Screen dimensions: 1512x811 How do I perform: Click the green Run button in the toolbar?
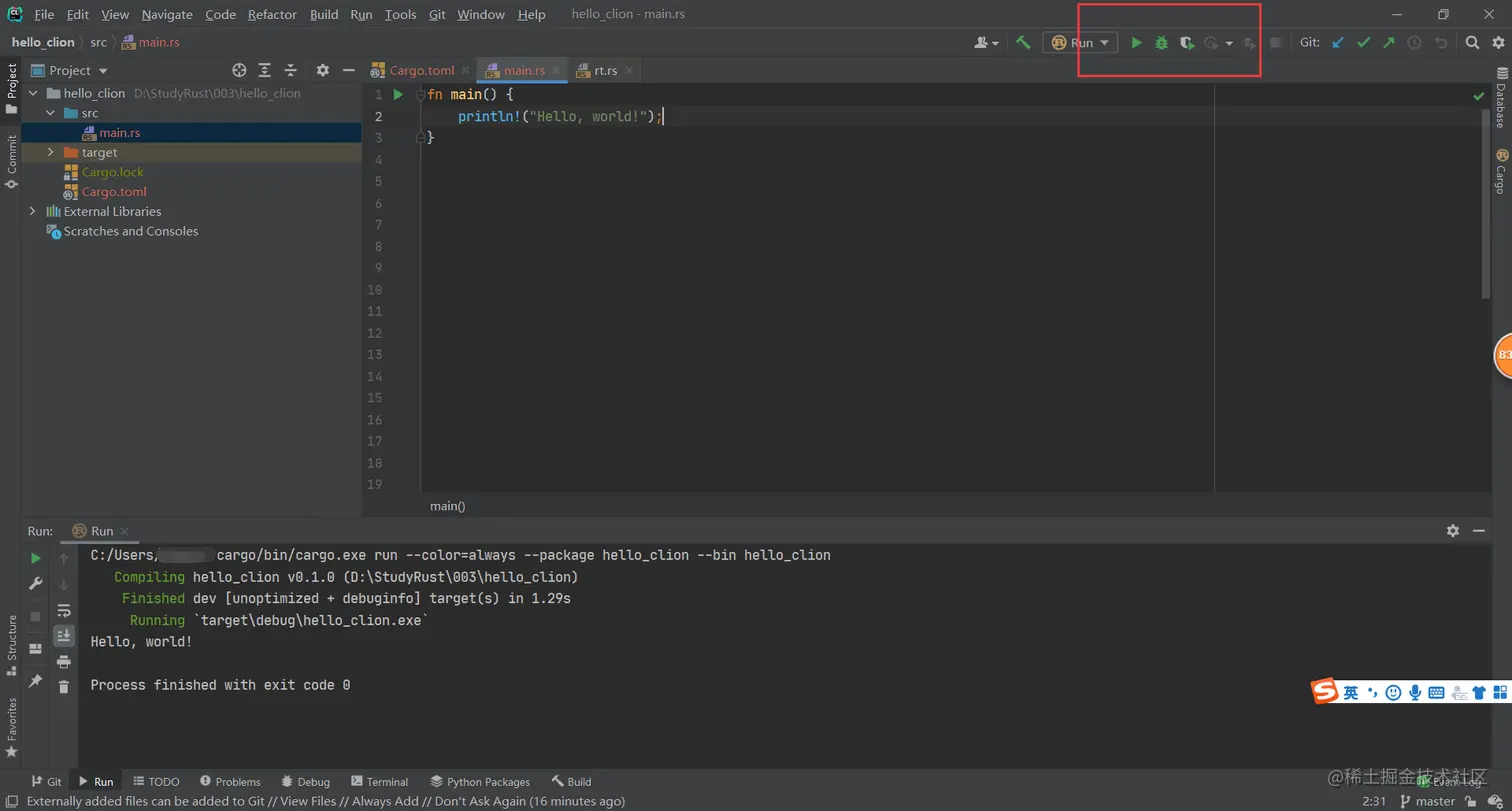coord(1136,43)
